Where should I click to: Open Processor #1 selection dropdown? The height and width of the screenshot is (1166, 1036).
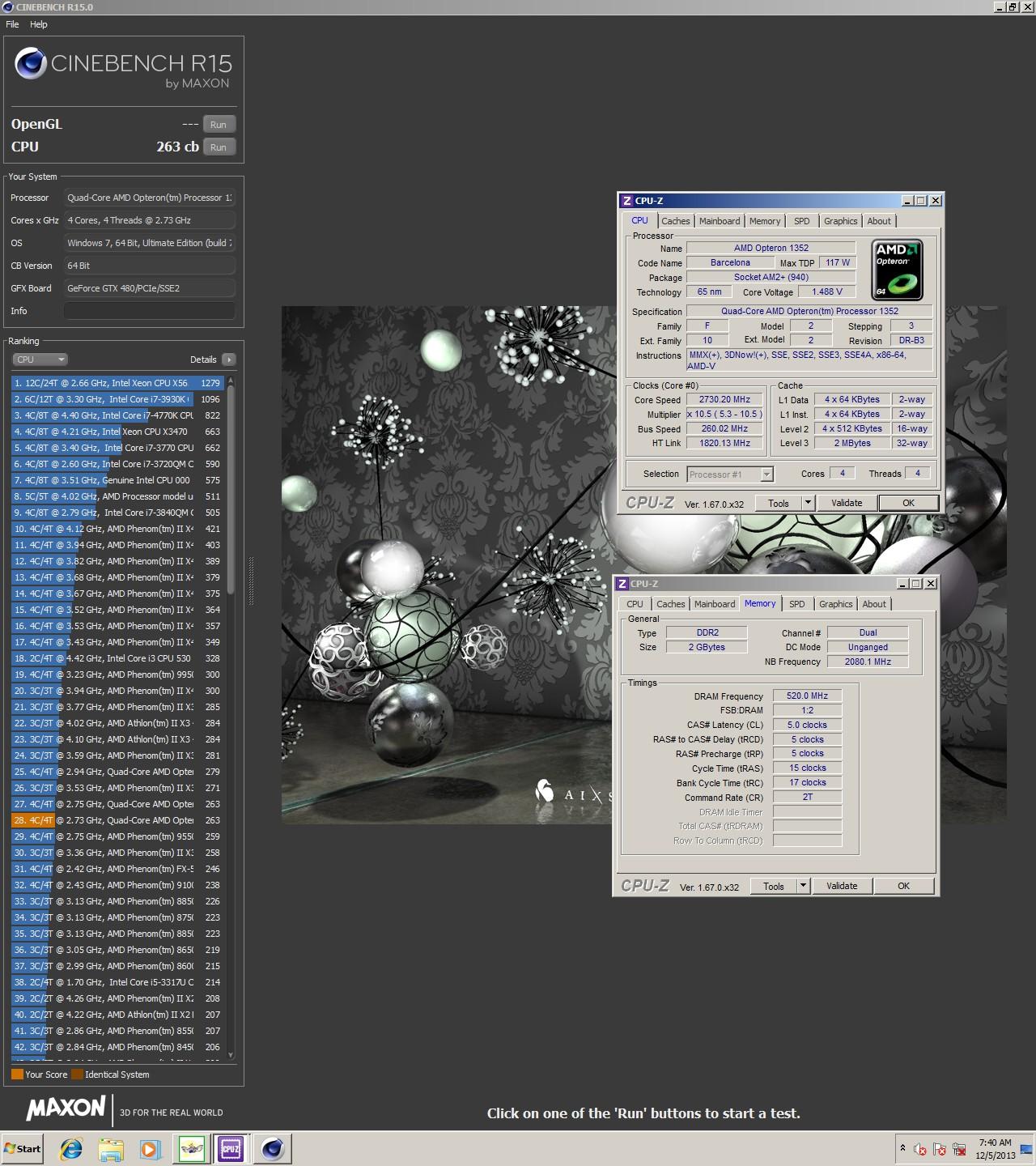click(730, 474)
